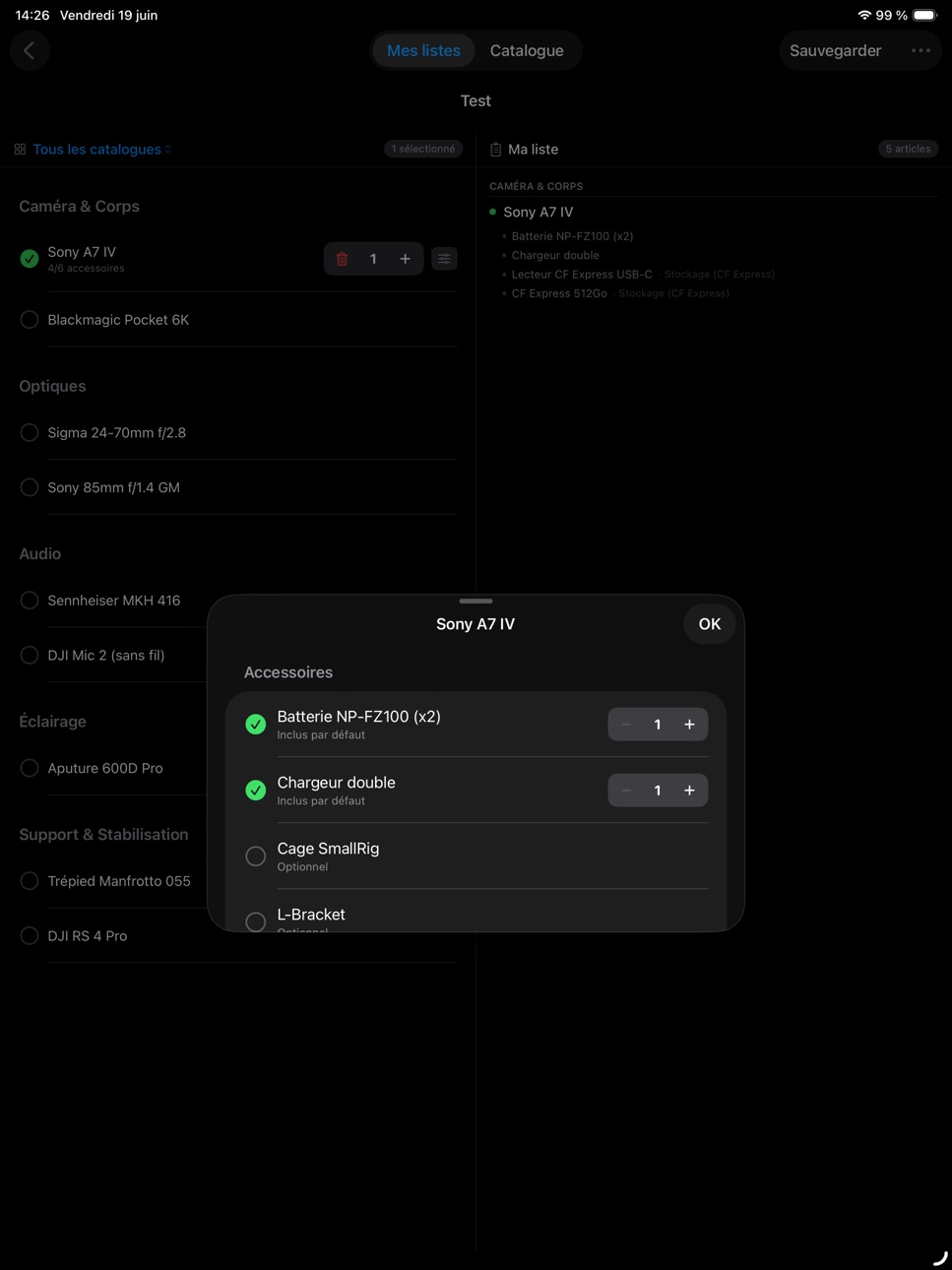Decrease Chargeur double quantity
952x1270 pixels.
tap(626, 791)
